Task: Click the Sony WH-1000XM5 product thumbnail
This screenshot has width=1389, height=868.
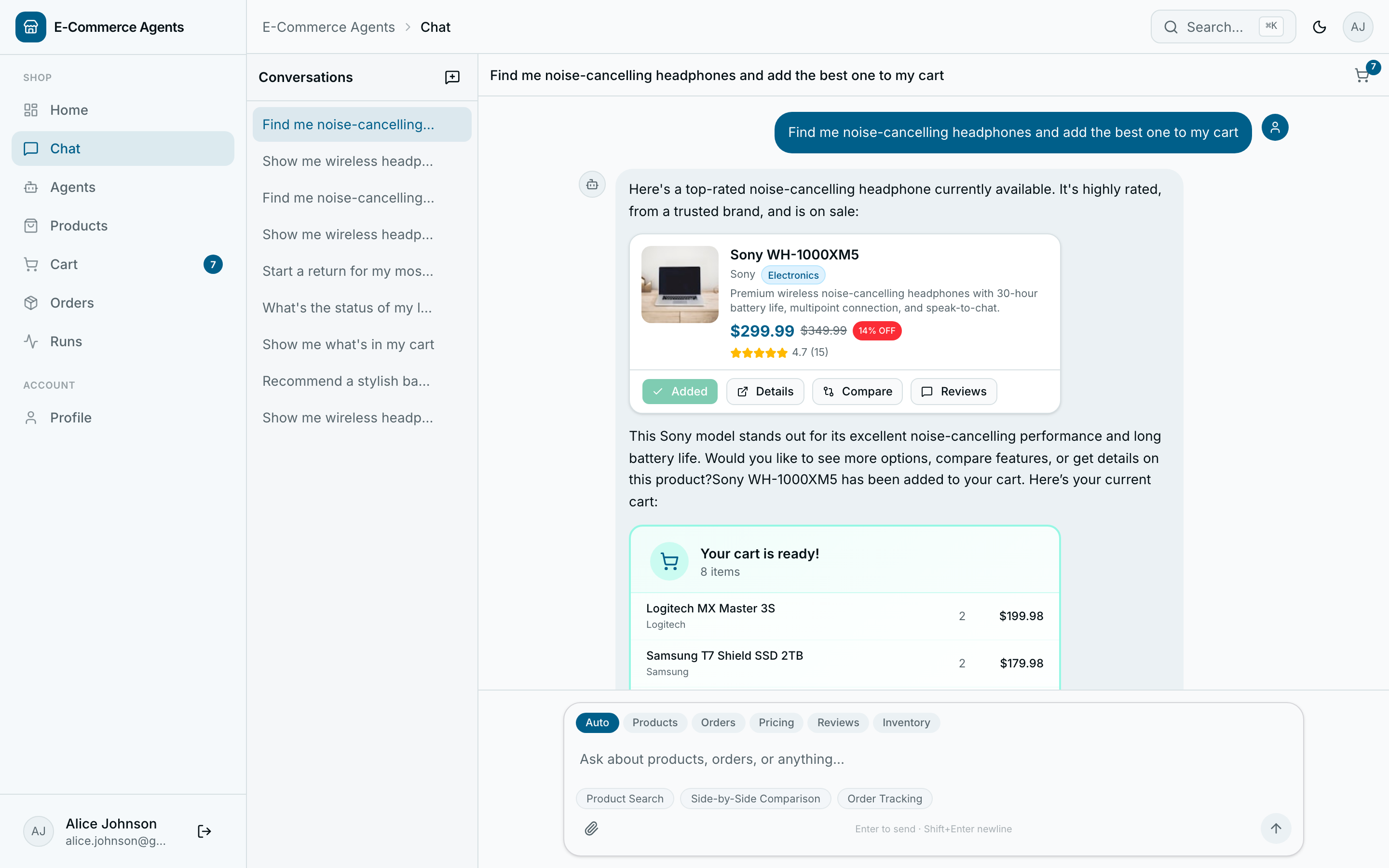Action: pos(680,284)
